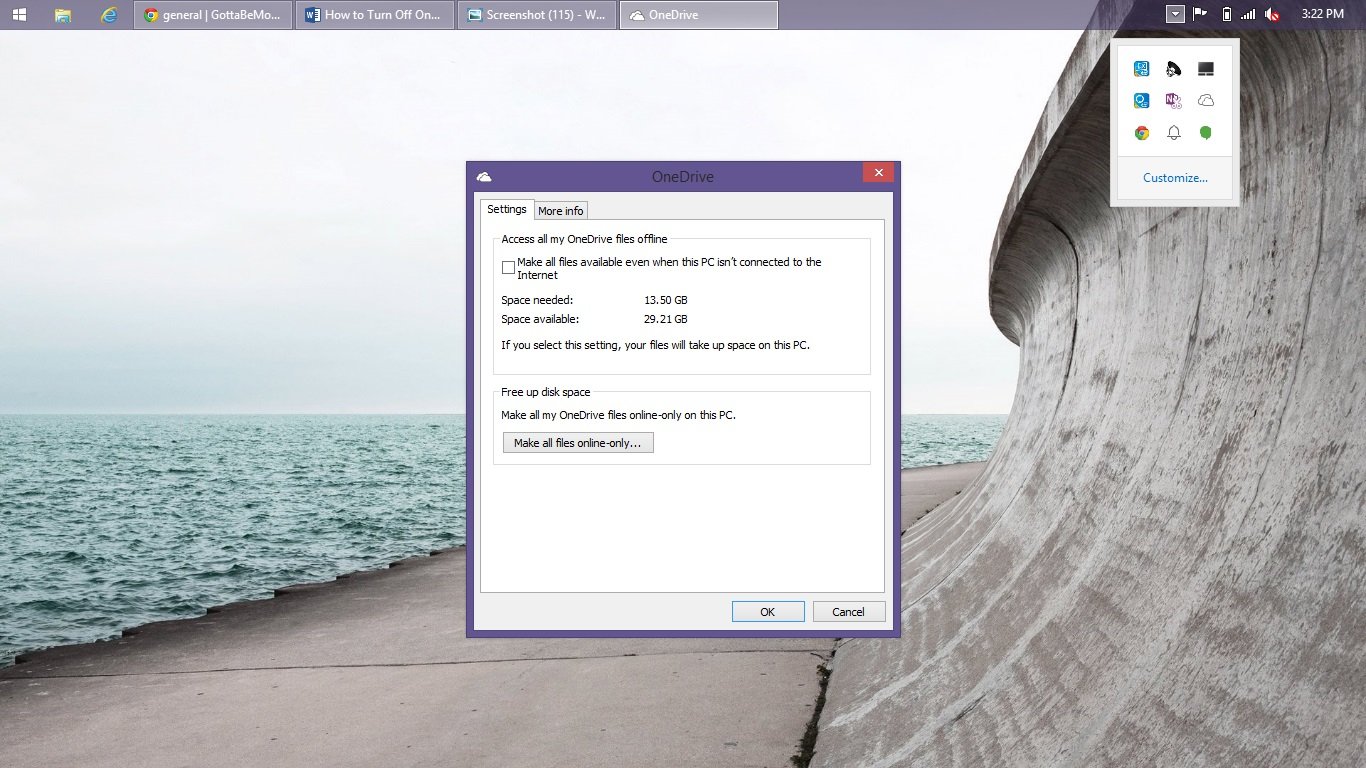Click the notification bell tray icon
This screenshot has width=1366, height=768.
pos(1174,133)
